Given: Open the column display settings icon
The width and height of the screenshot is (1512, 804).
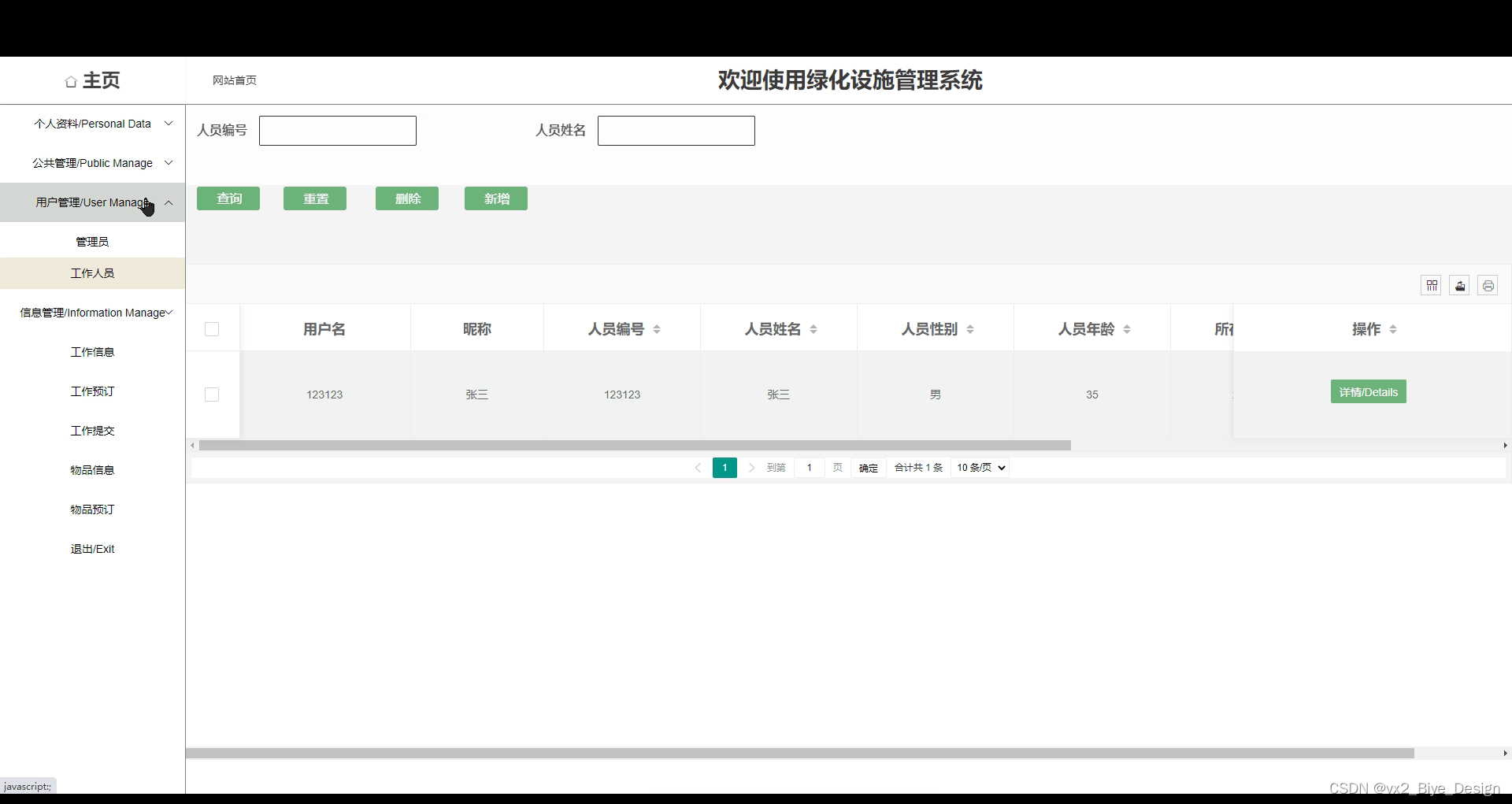Looking at the screenshot, I should click(x=1431, y=285).
